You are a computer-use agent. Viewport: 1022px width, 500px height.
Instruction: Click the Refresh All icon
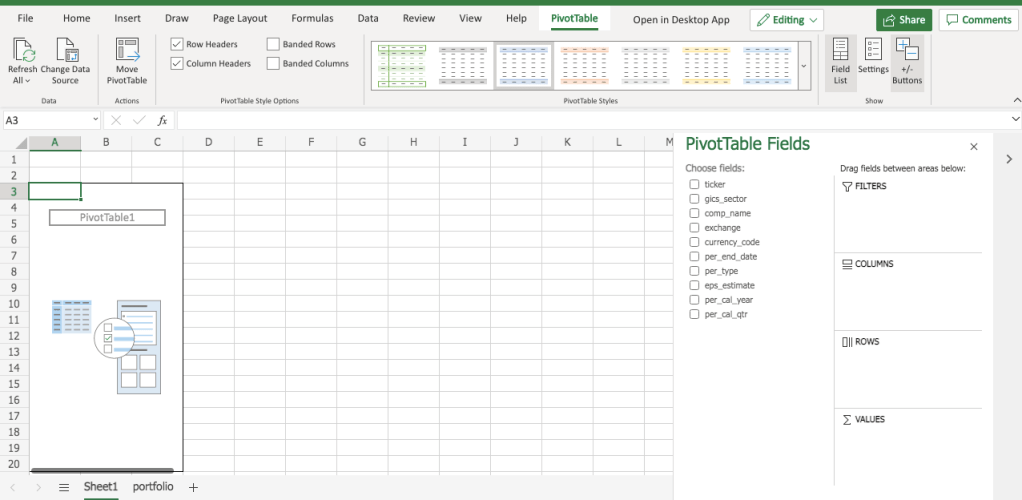tap(22, 52)
